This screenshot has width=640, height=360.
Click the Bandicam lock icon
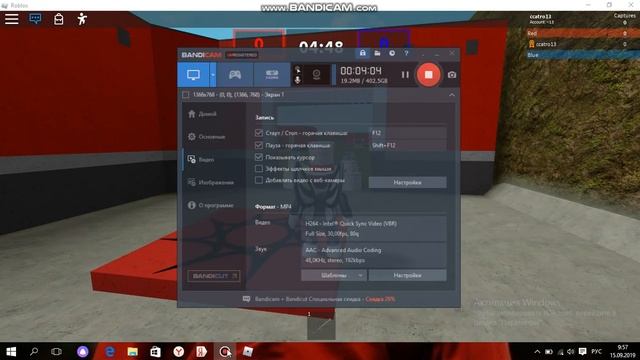point(362,53)
